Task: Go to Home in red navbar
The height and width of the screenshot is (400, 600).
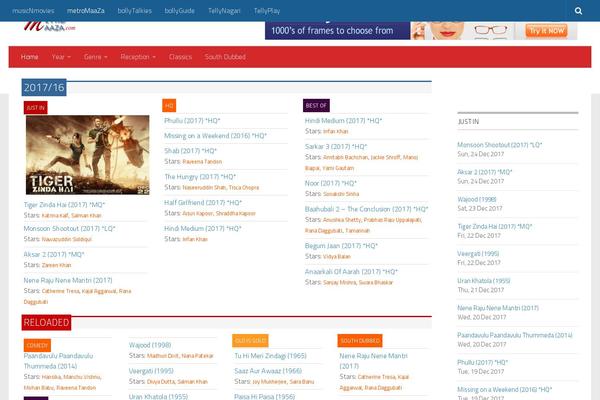Action: tap(29, 57)
